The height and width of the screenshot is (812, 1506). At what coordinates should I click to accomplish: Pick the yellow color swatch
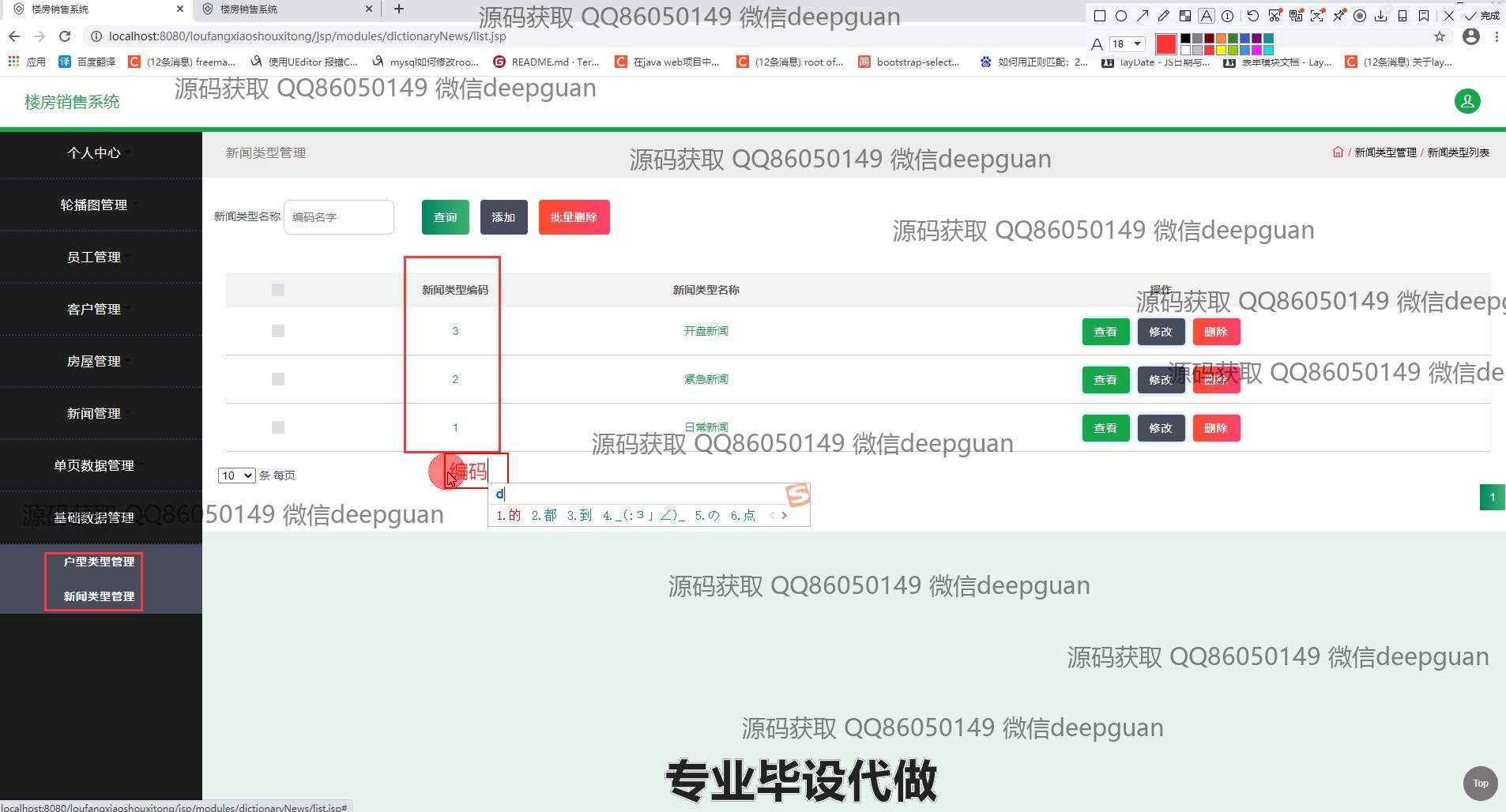(x=1221, y=50)
